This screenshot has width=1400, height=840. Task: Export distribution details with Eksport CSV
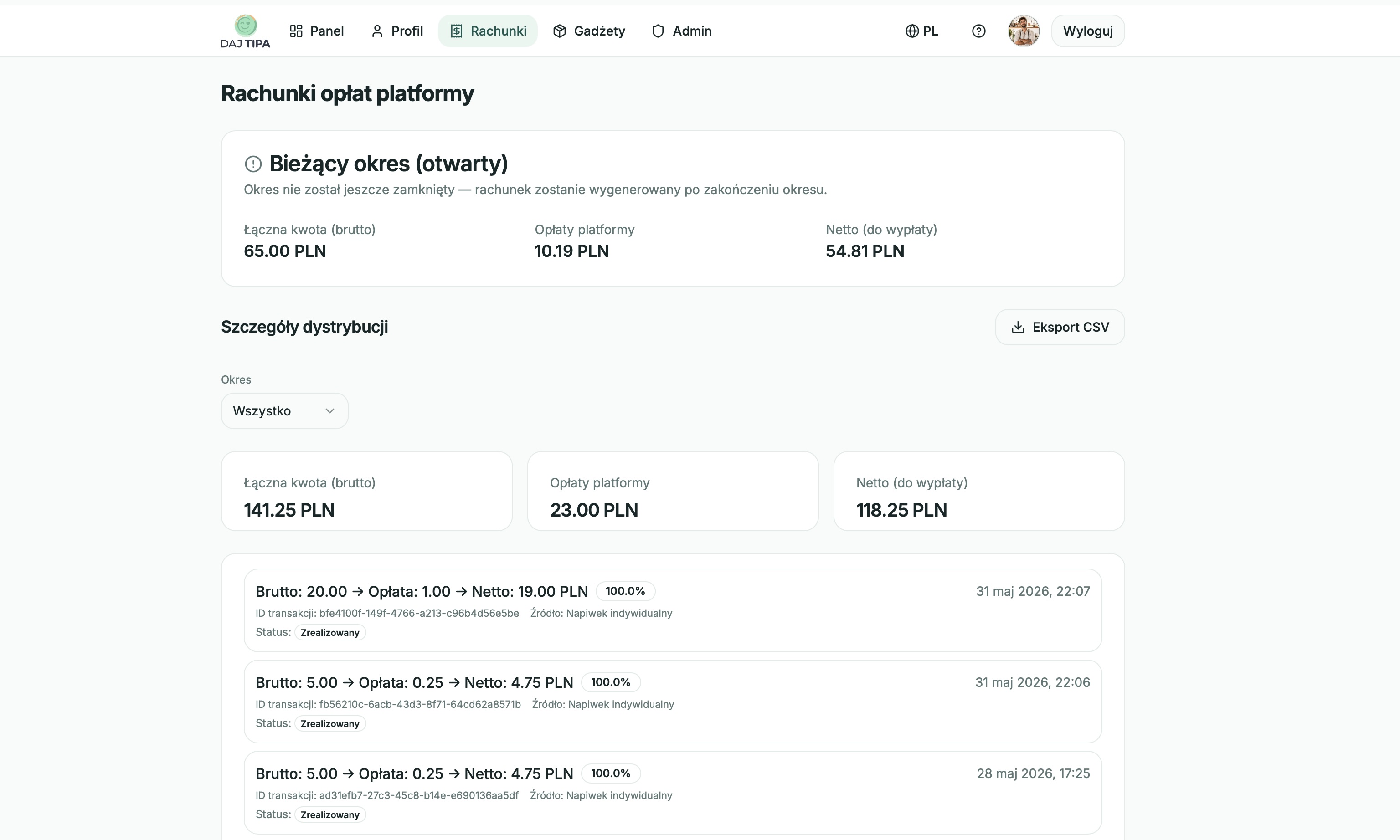click(1060, 327)
